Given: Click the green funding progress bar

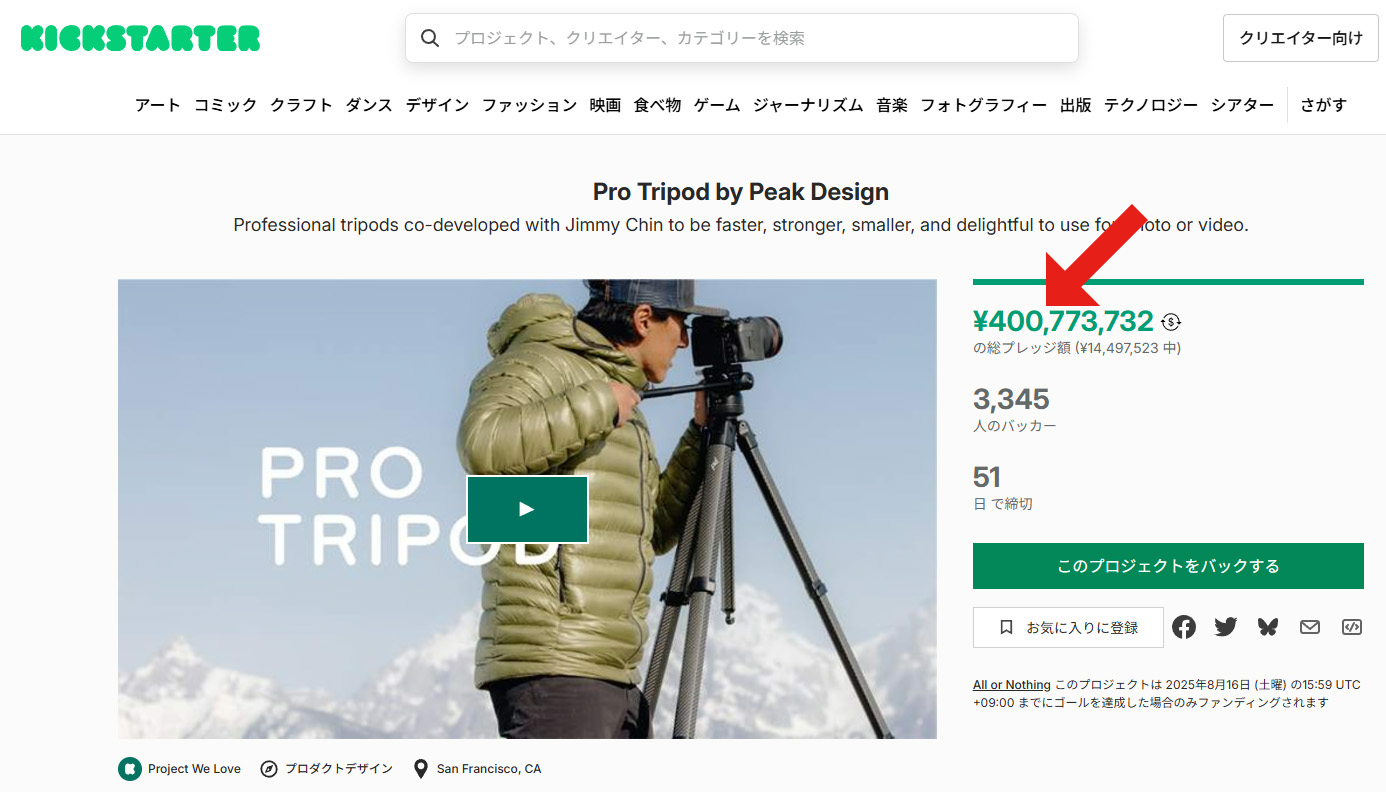Looking at the screenshot, I should tap(1168, 282).
